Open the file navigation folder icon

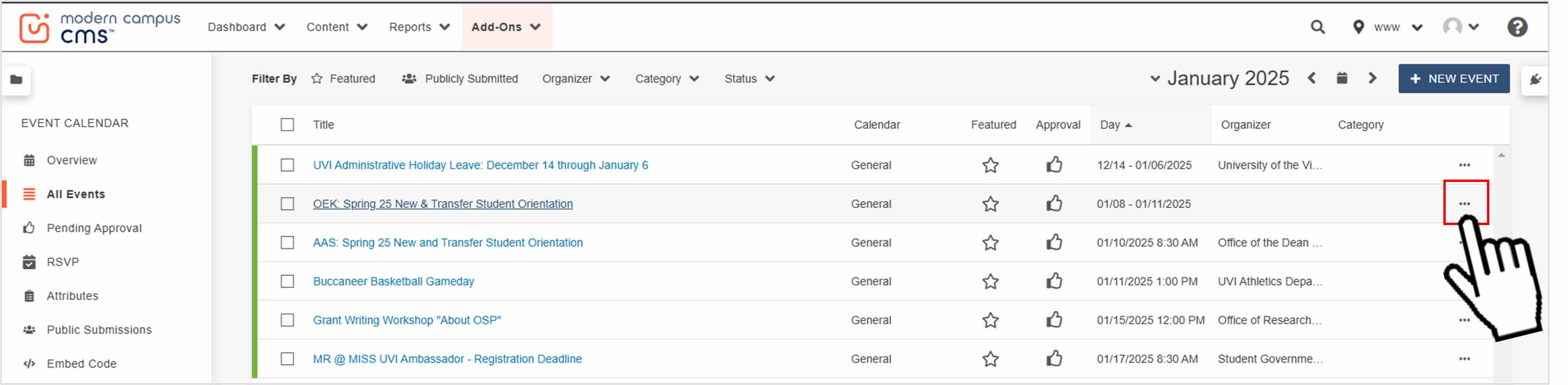click(x=16, y=79)
